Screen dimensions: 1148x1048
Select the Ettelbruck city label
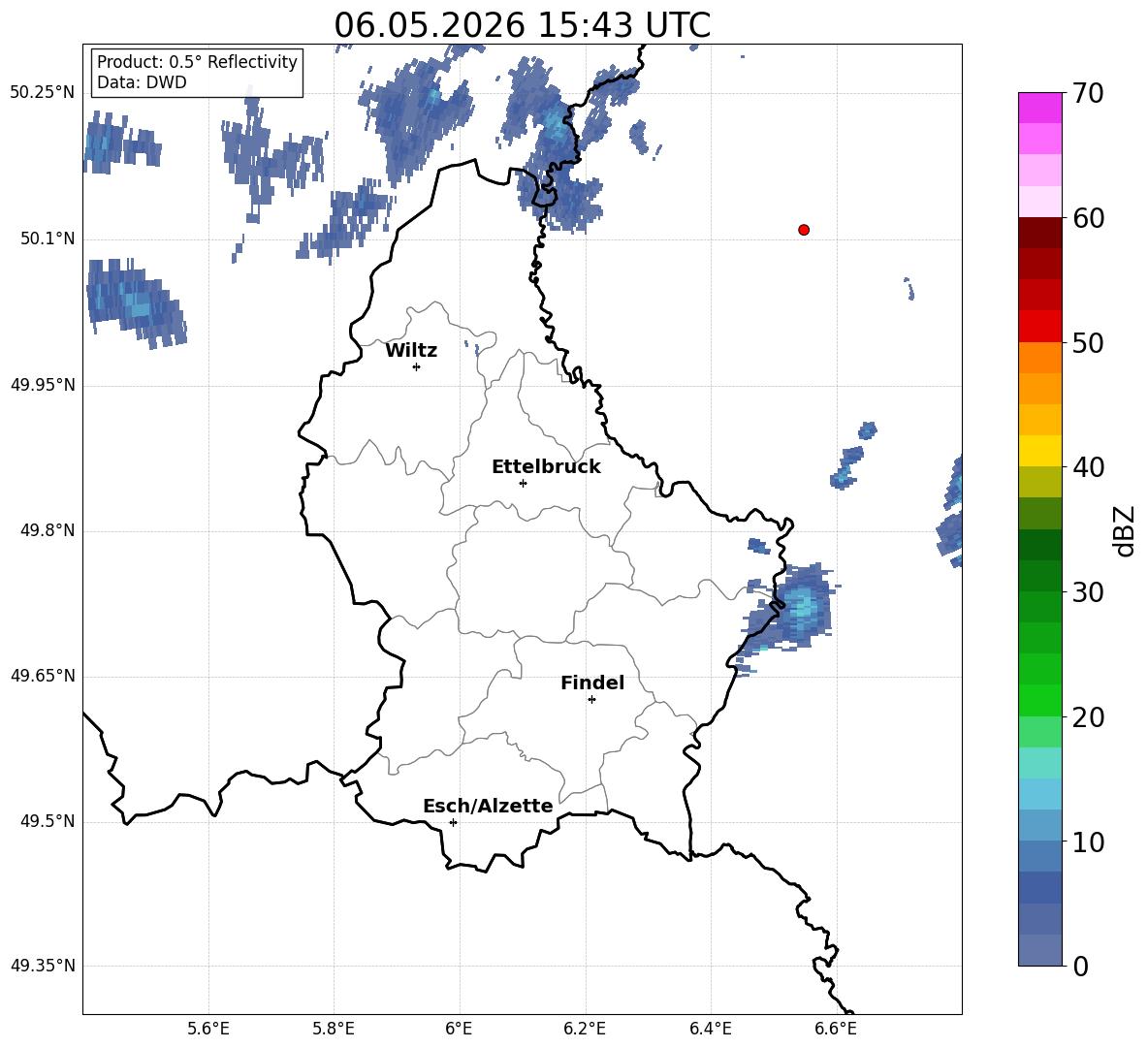[546, 467]
